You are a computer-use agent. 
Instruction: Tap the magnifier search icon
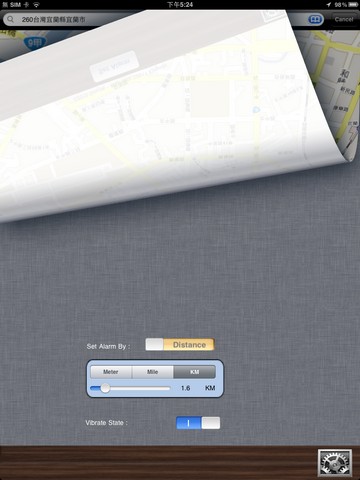click(11, 19)
